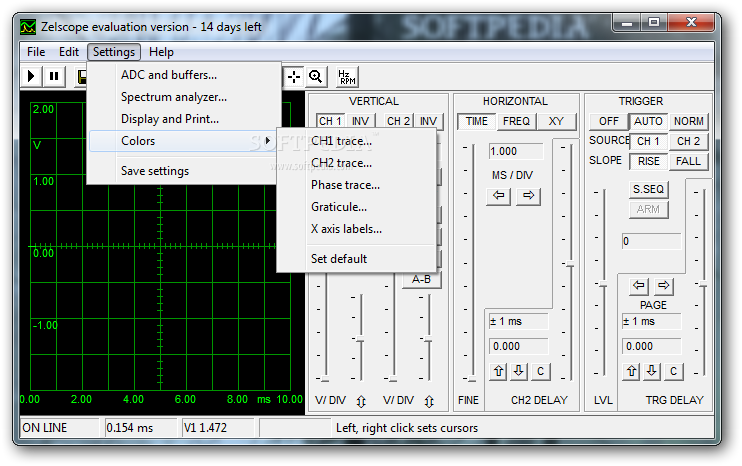Click the MS/DIV 1.000 value field
The image size is (742, 466).
coord(516,151)
